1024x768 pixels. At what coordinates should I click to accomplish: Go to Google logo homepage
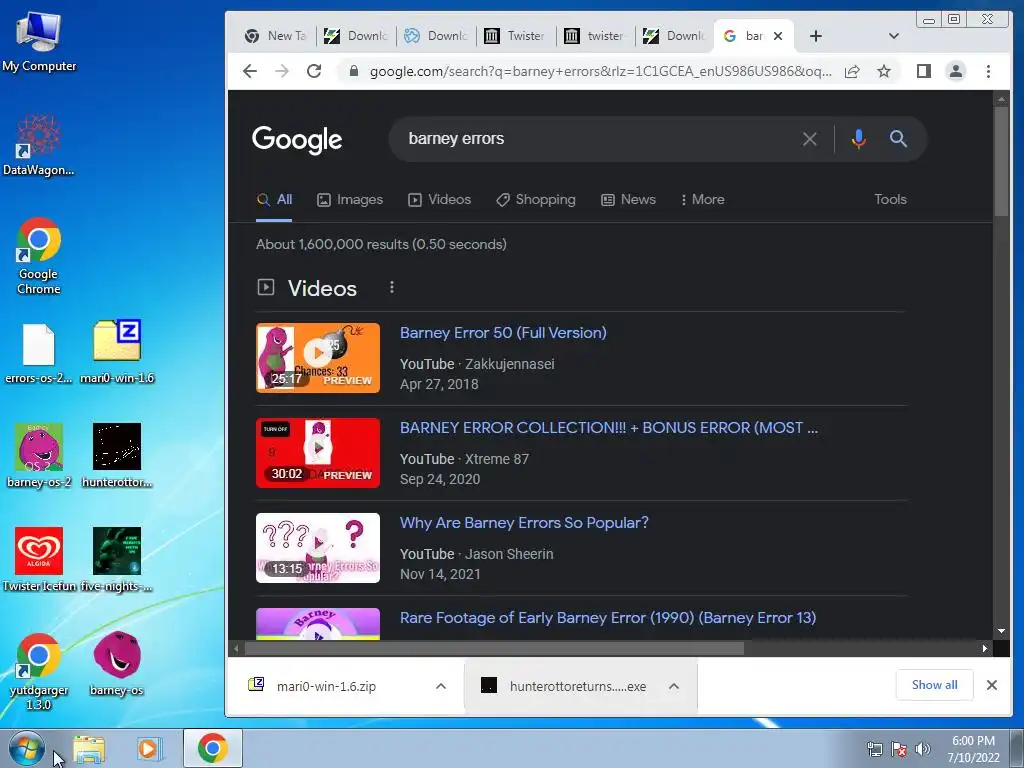[x=297, y=139]
